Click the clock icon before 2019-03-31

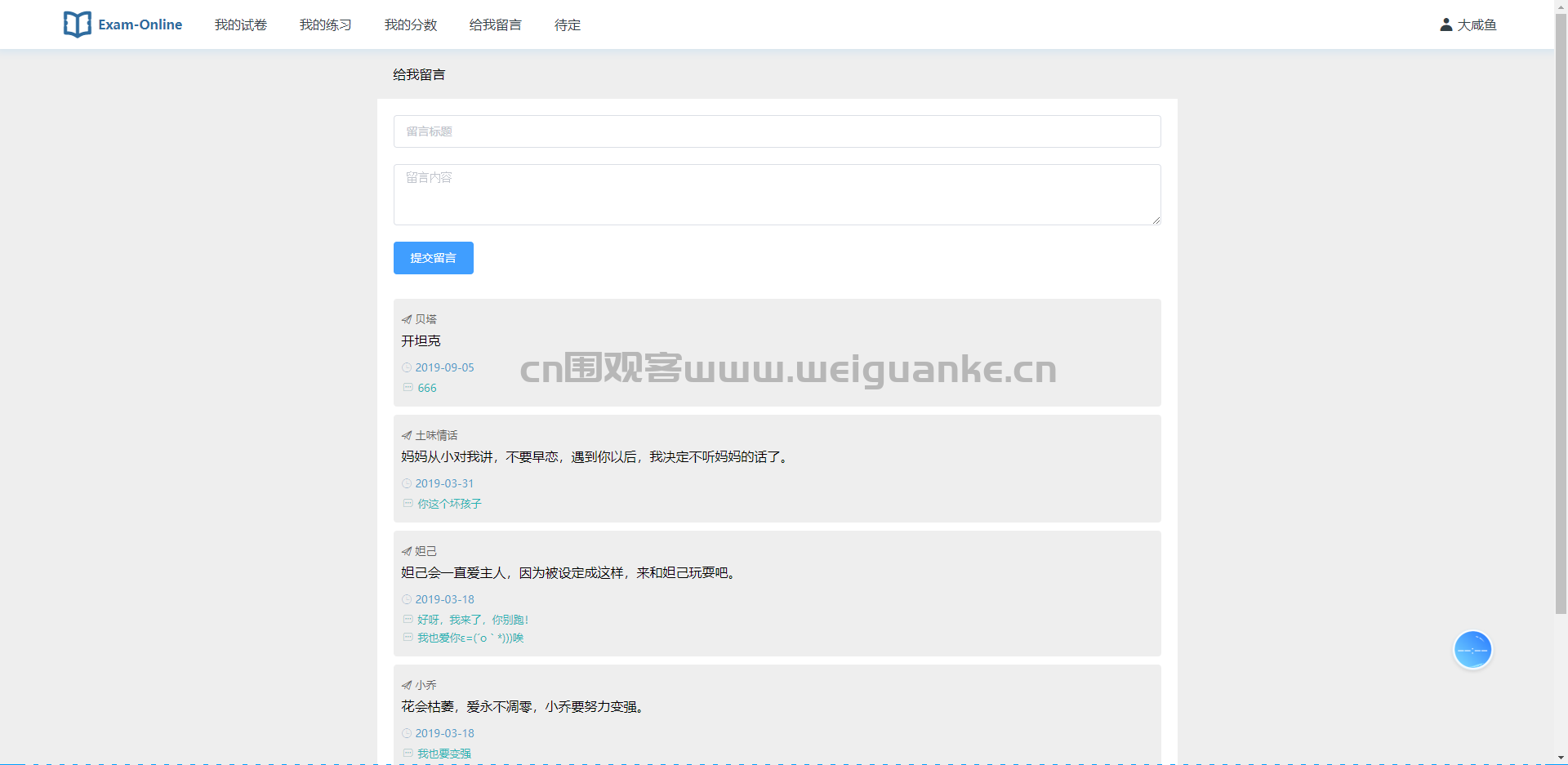point(407,483)
